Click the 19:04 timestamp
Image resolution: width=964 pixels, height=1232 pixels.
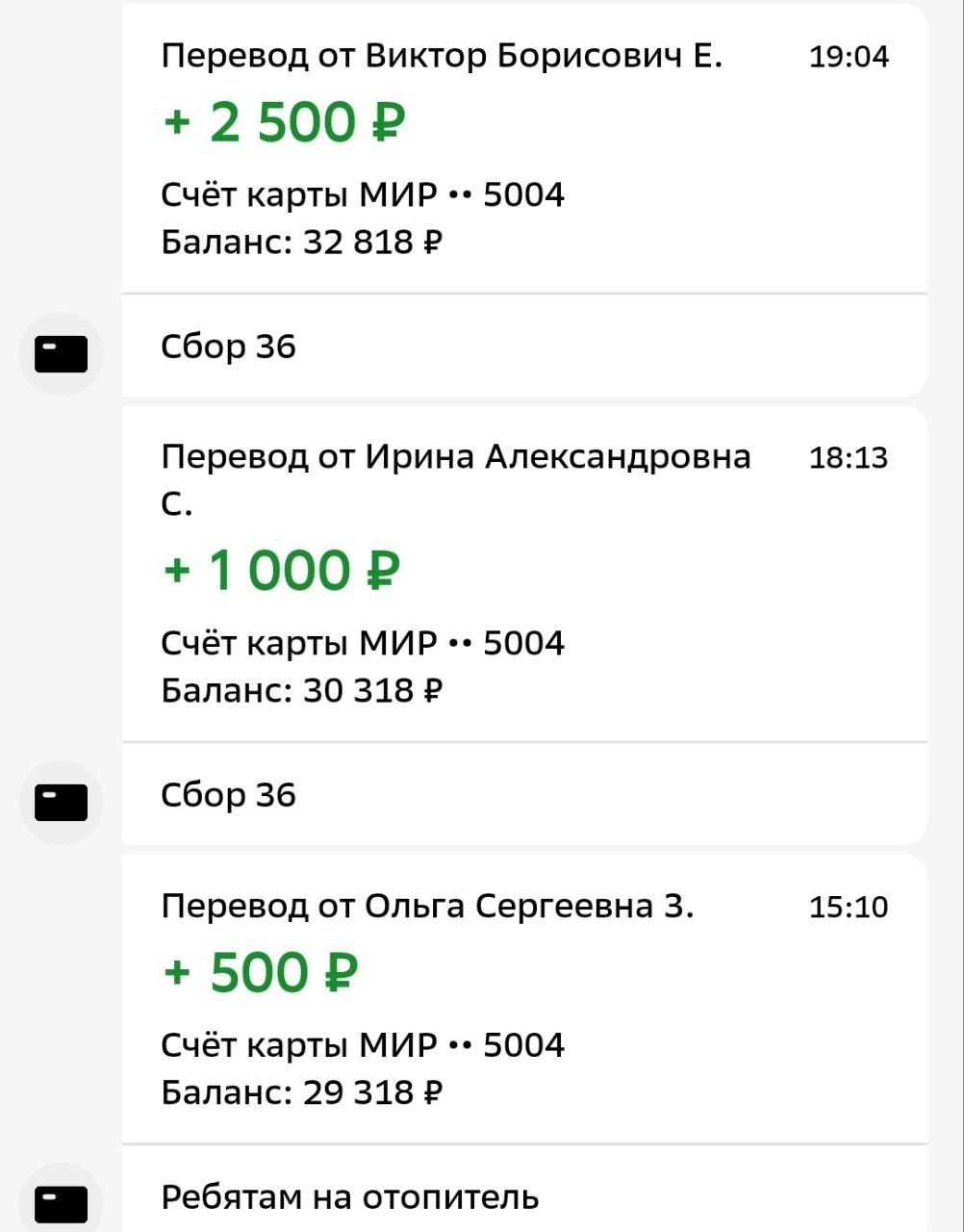pos(849,57)
